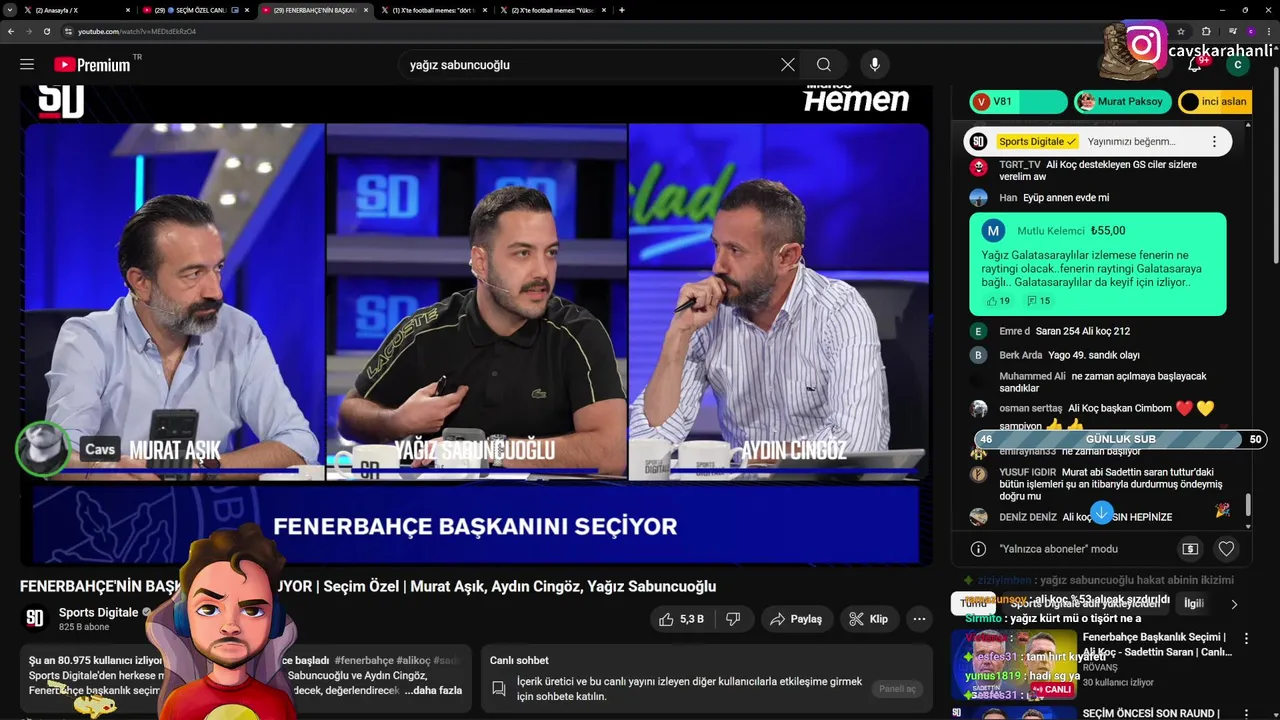The image size is (1280, 720).
Task: Select the Tümü suggestions chip
Action: click(973, 603)
